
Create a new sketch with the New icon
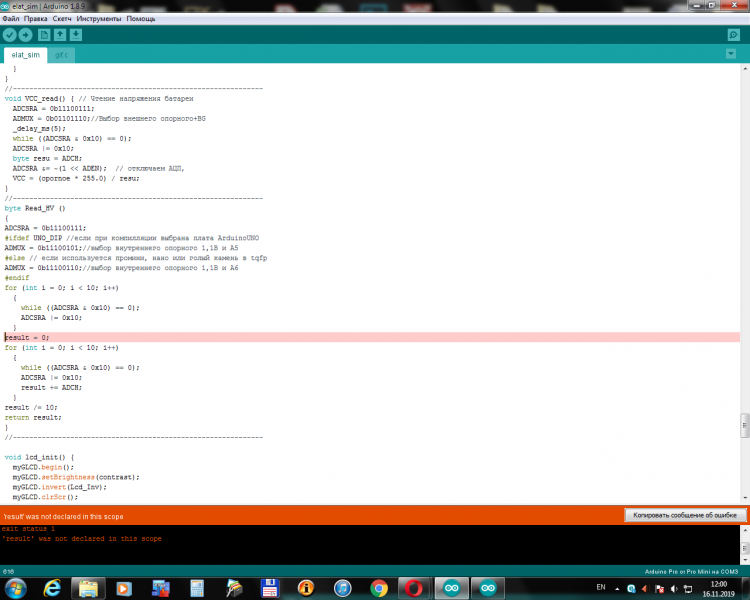44,35
